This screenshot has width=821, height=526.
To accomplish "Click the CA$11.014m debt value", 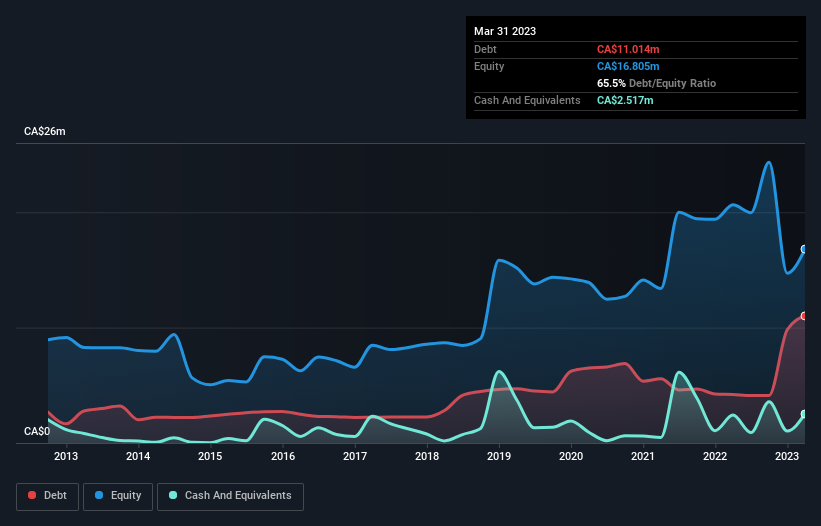I will (628, 49).
